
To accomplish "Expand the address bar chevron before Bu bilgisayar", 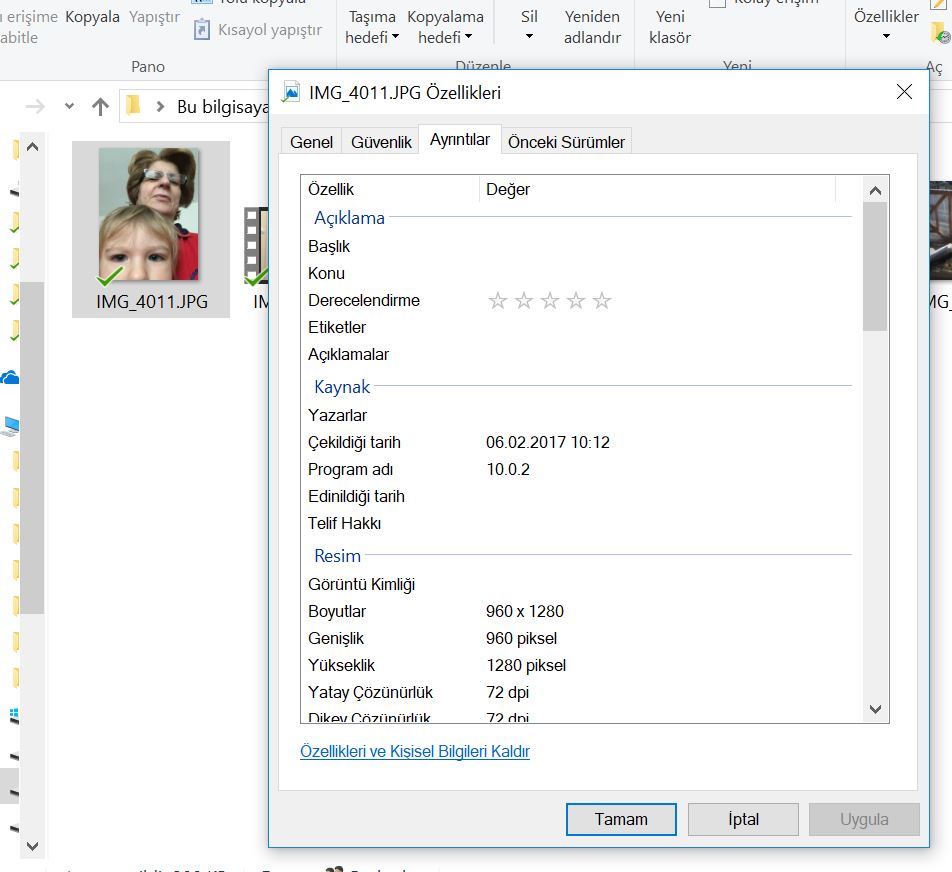I will (x=160, y=107).
